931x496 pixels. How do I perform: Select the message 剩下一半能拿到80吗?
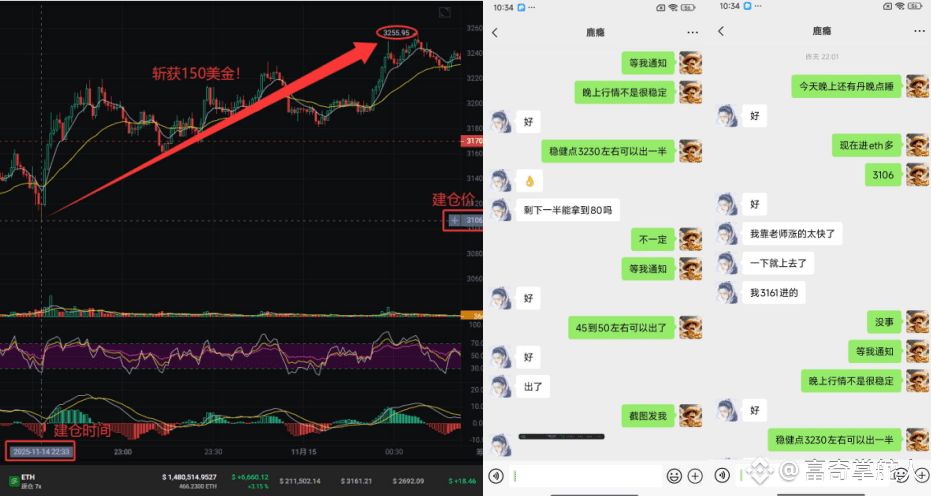[568, 210]
